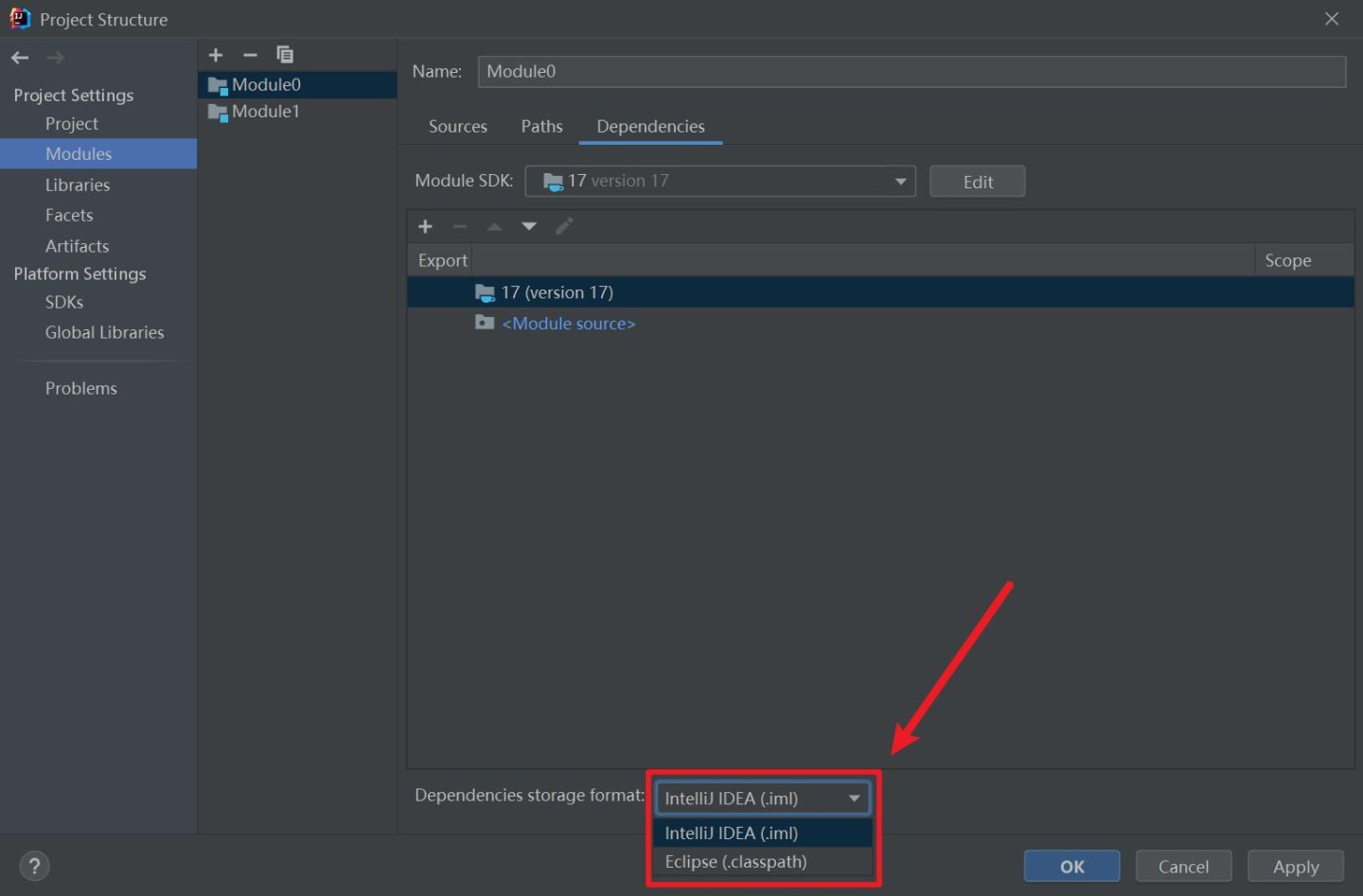This screenshot has height=896, width=1363.
Task: Click Module1 folder icon
Action: point(218,112)
